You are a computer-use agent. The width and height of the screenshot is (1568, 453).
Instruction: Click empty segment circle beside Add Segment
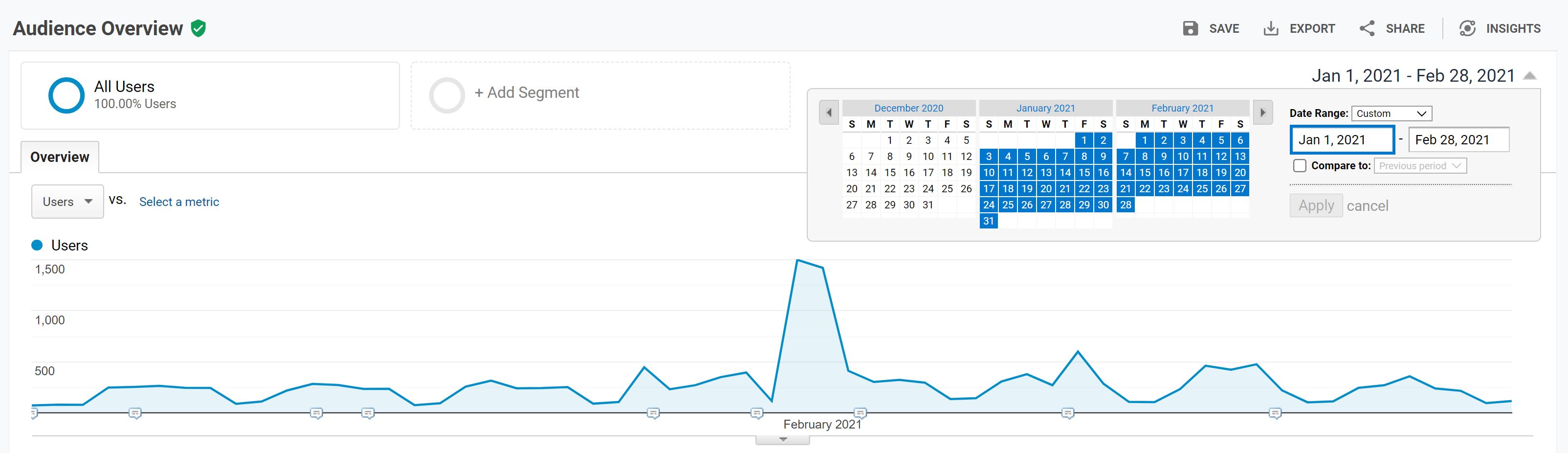447,95
